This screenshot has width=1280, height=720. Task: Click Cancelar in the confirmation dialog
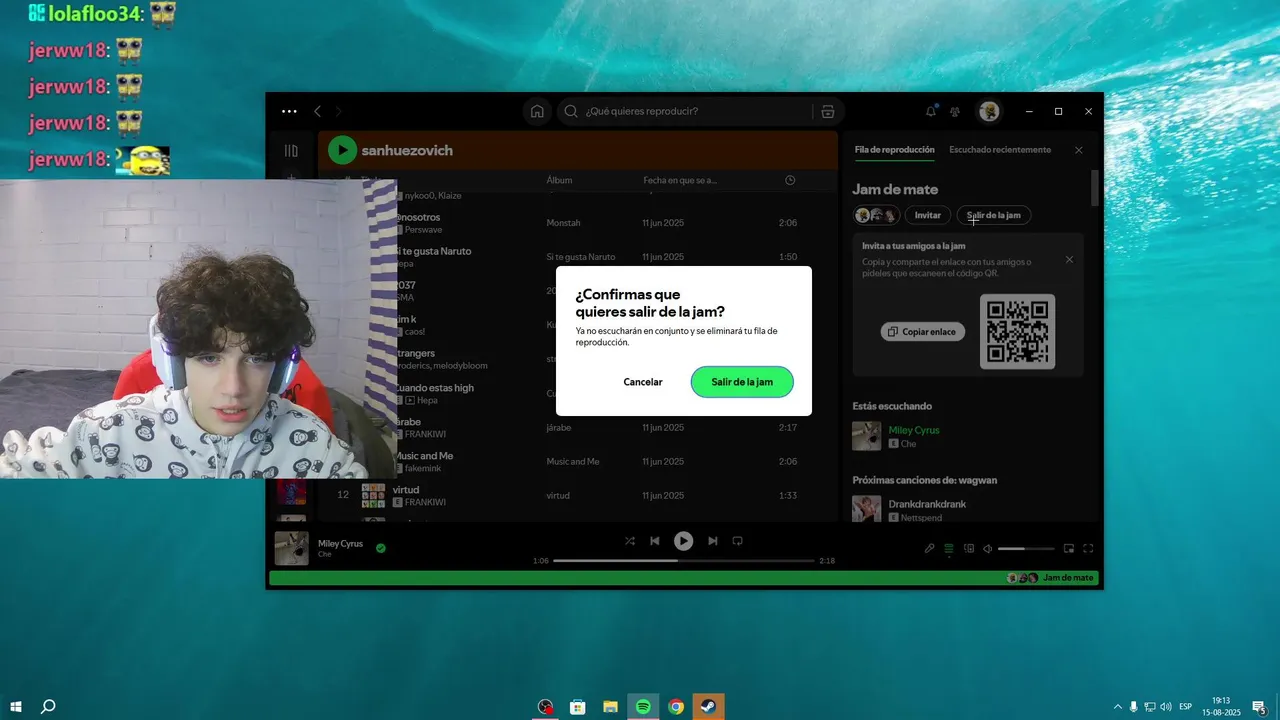pyautogui.click(x=643, y=382)
